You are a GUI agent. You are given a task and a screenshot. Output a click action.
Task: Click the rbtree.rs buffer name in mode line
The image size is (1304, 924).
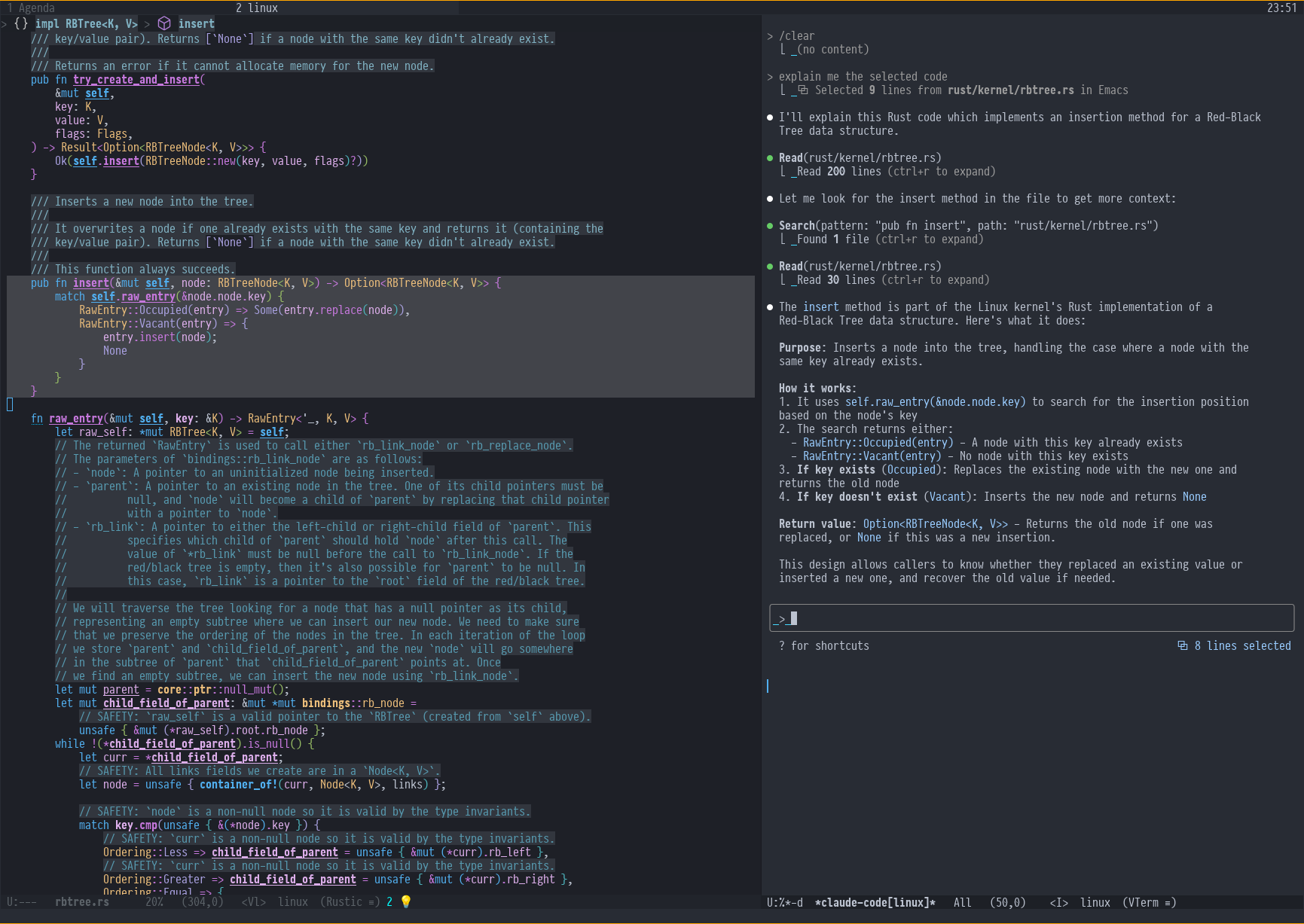81,901
